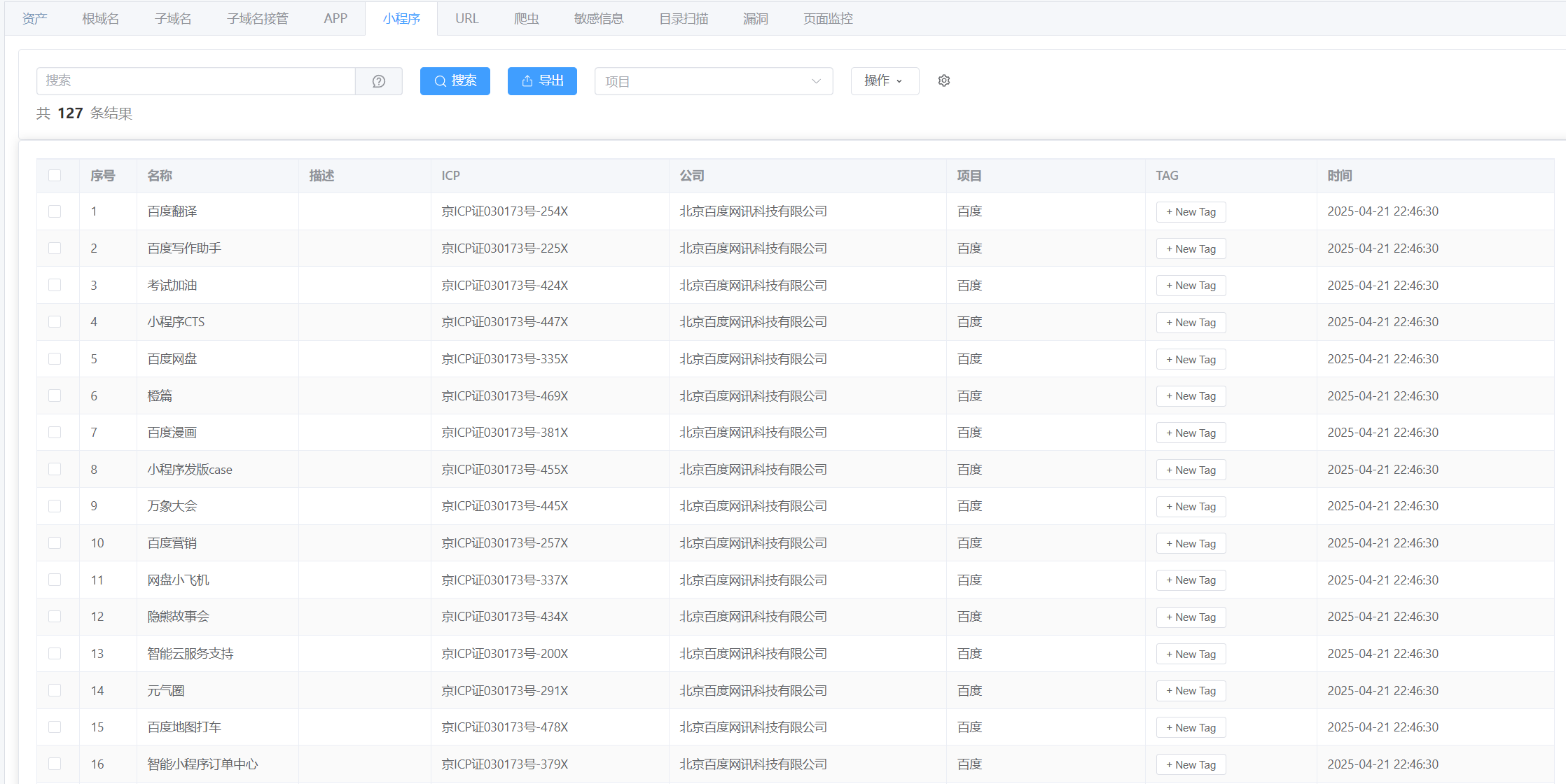Check the row checkbox for 考试加油

pyautogui.click(x=55, y=285)
